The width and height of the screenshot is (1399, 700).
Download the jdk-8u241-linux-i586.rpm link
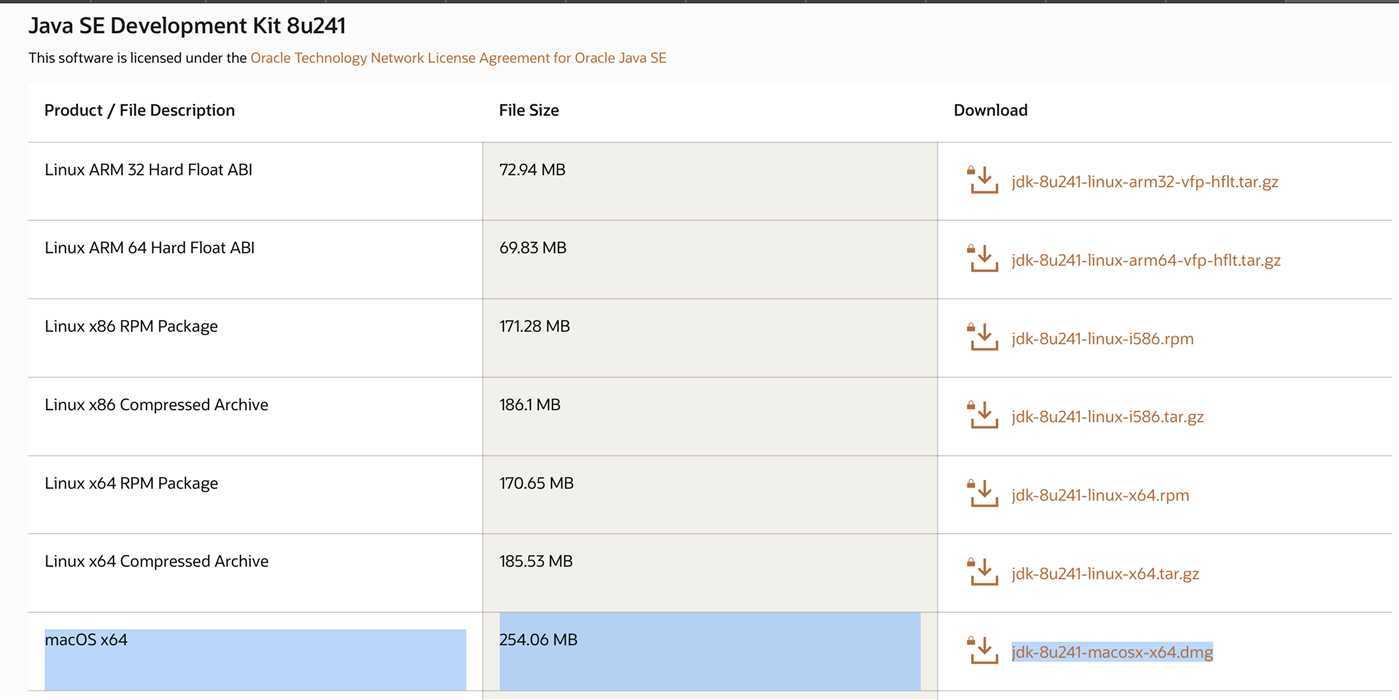tap(1103, 339)
